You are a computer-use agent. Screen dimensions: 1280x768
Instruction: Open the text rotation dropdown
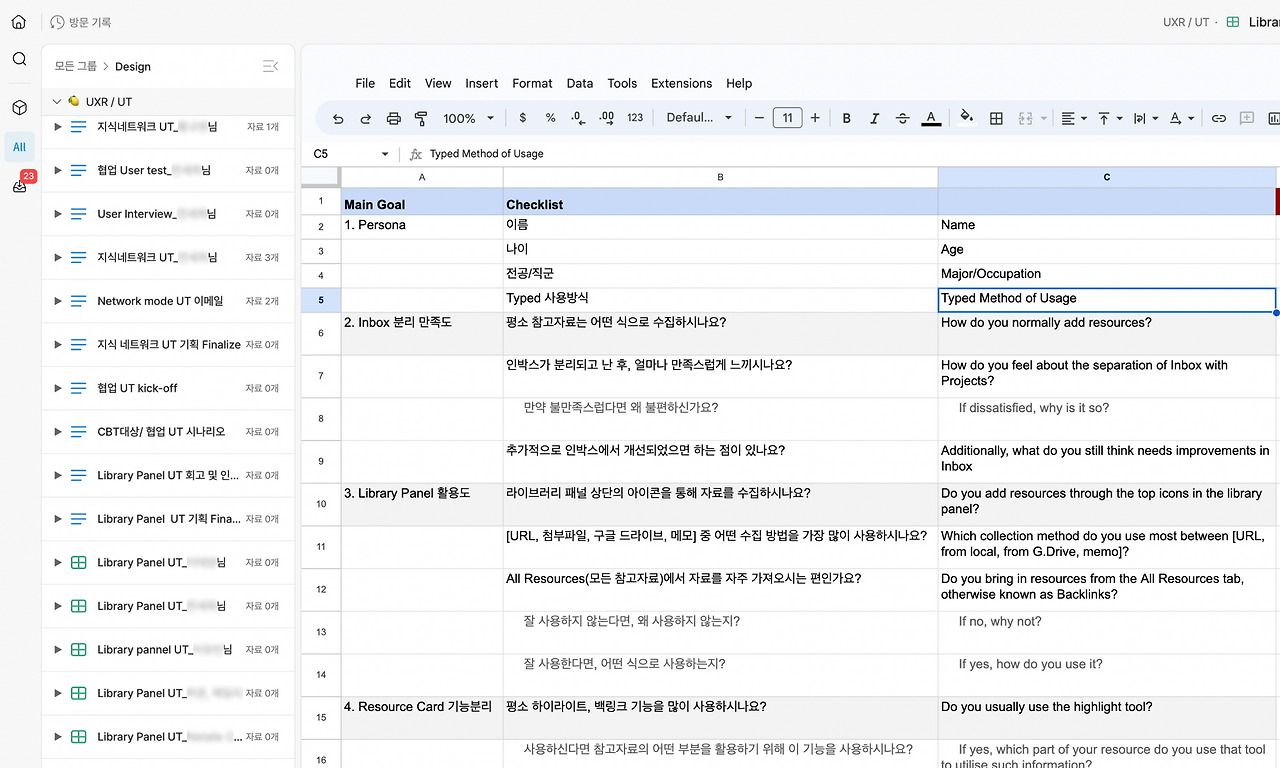1181,118
